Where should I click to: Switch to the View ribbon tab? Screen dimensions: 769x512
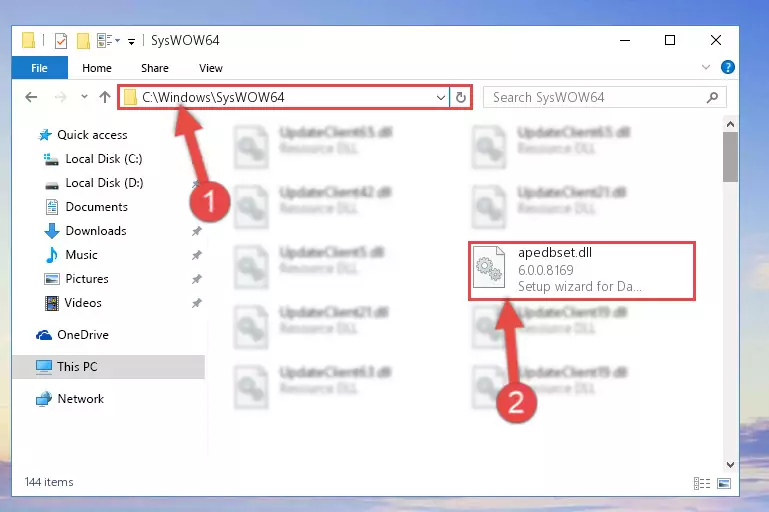click(x=211, y=68)
